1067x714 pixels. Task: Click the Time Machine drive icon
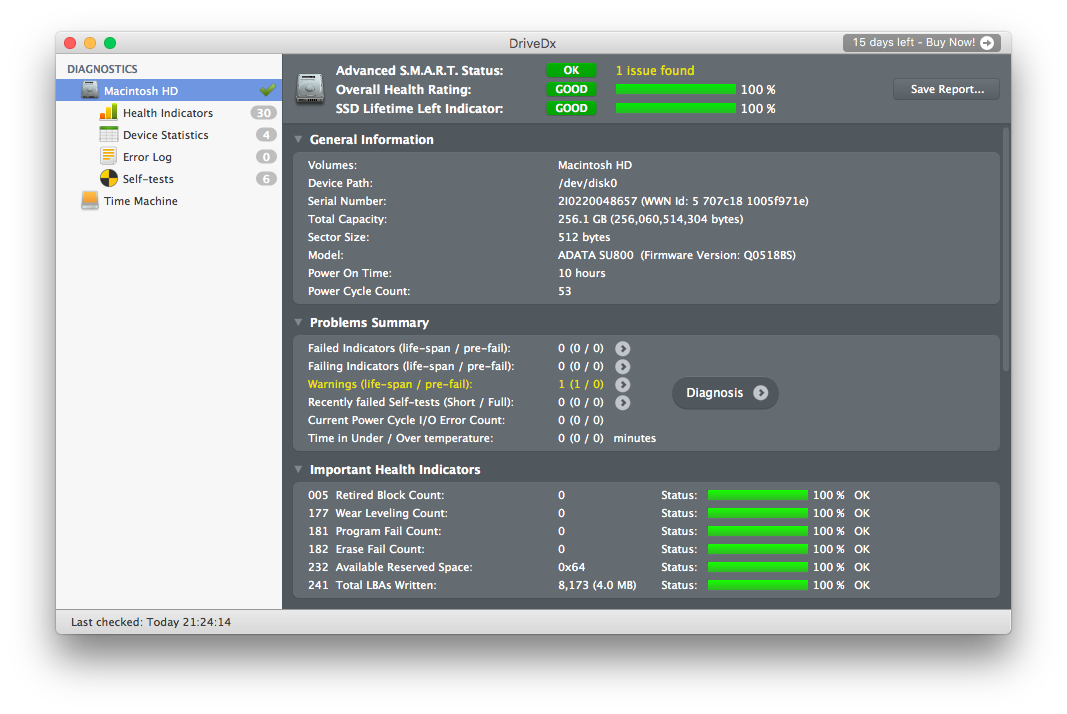point(90,201)
